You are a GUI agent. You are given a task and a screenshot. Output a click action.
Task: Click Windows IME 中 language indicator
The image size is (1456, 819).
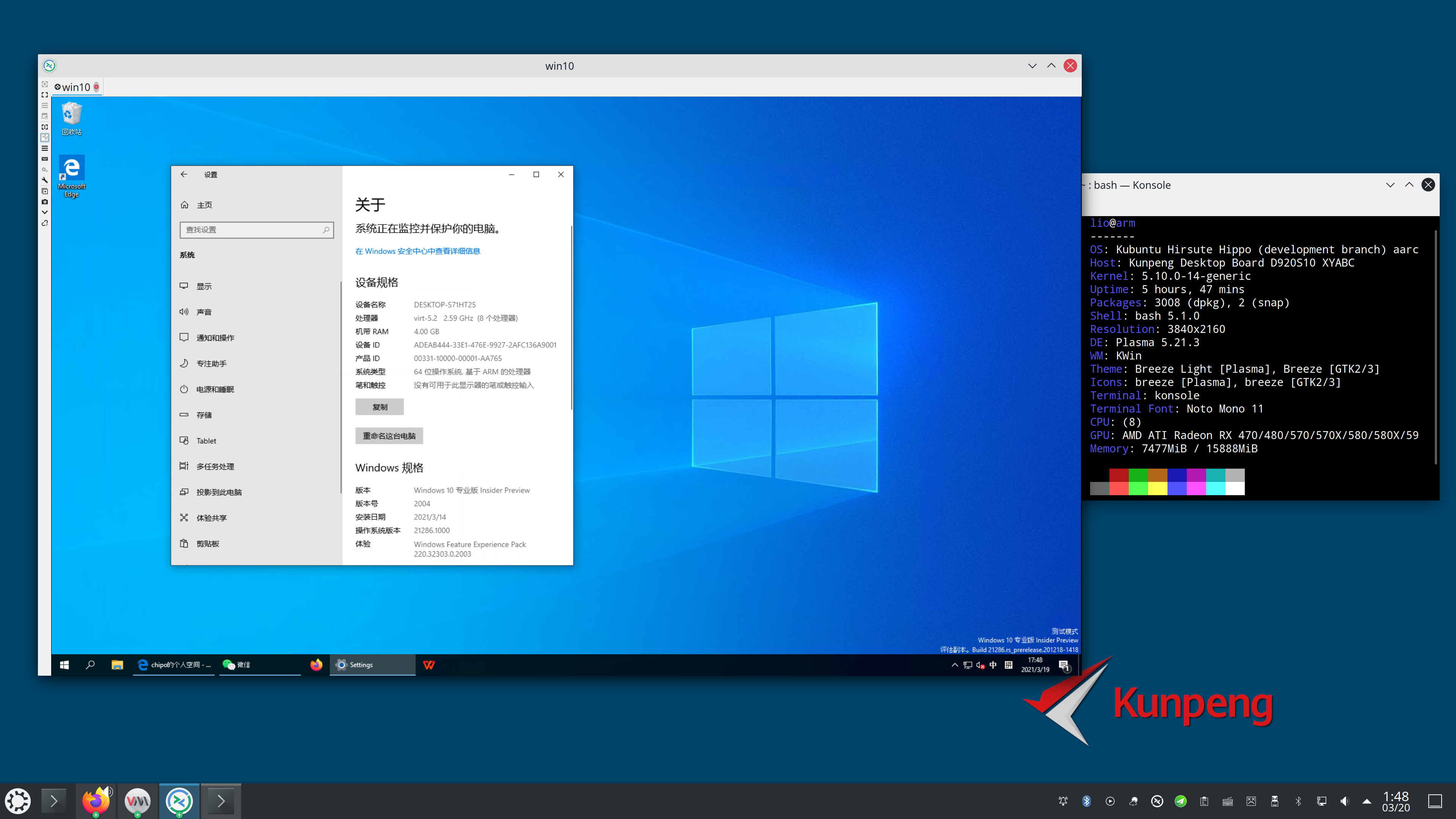993,665
